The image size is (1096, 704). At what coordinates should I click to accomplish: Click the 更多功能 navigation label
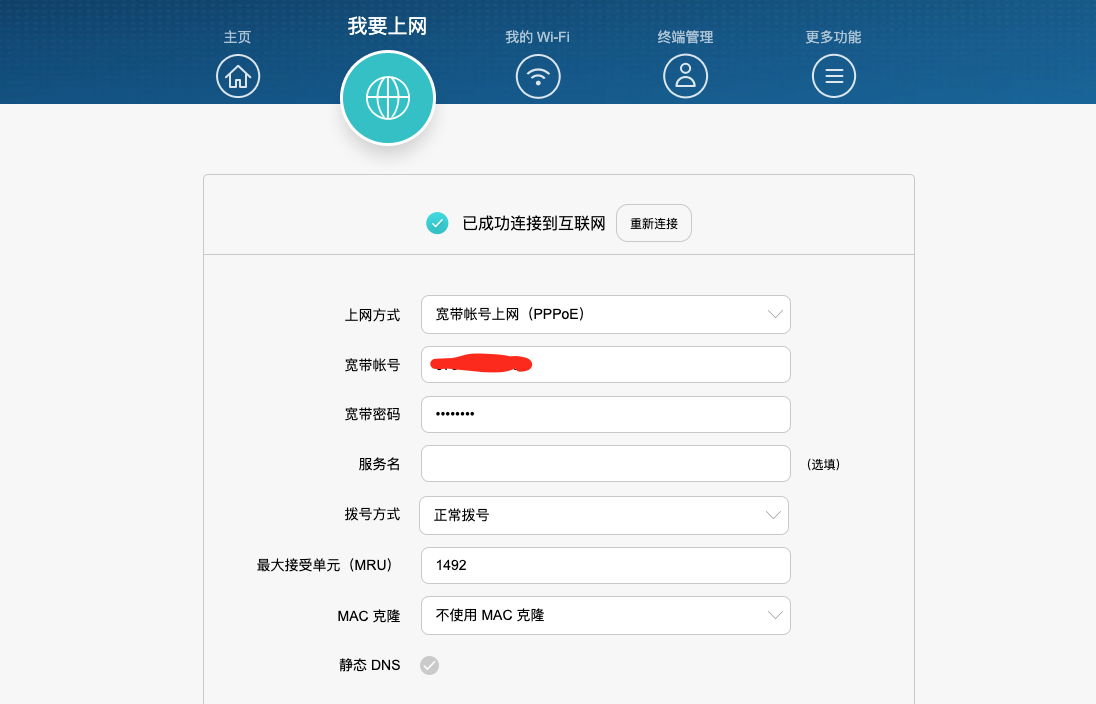(833, 37)
